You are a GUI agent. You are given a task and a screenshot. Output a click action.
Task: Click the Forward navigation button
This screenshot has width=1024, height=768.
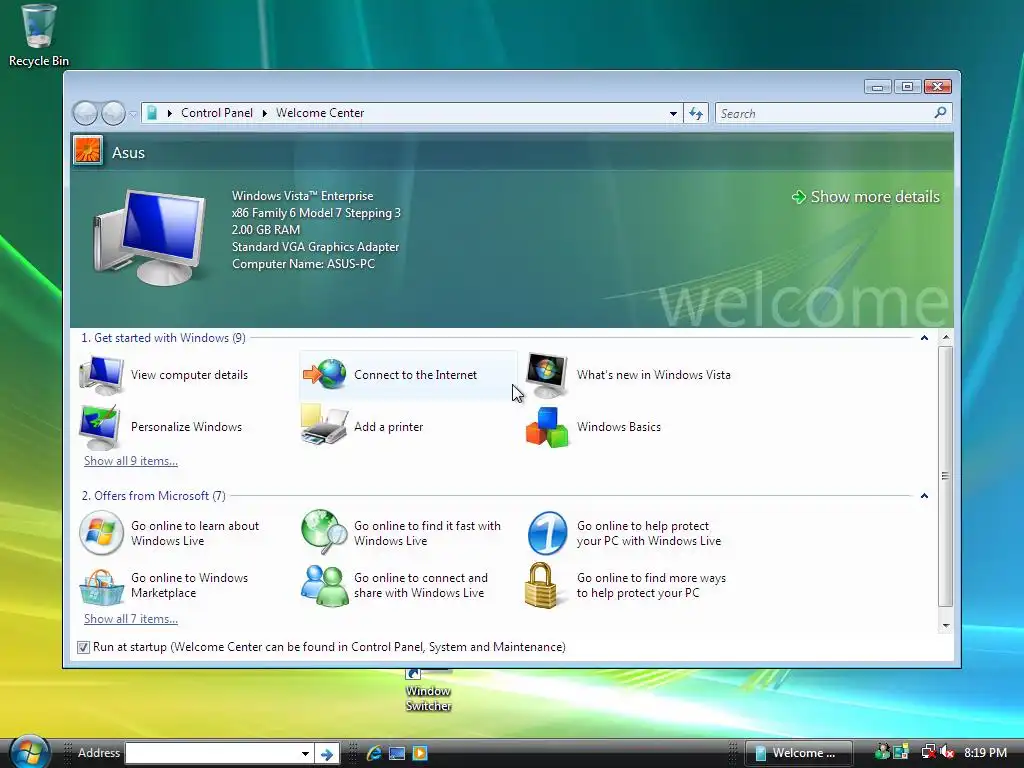(113, 113)
